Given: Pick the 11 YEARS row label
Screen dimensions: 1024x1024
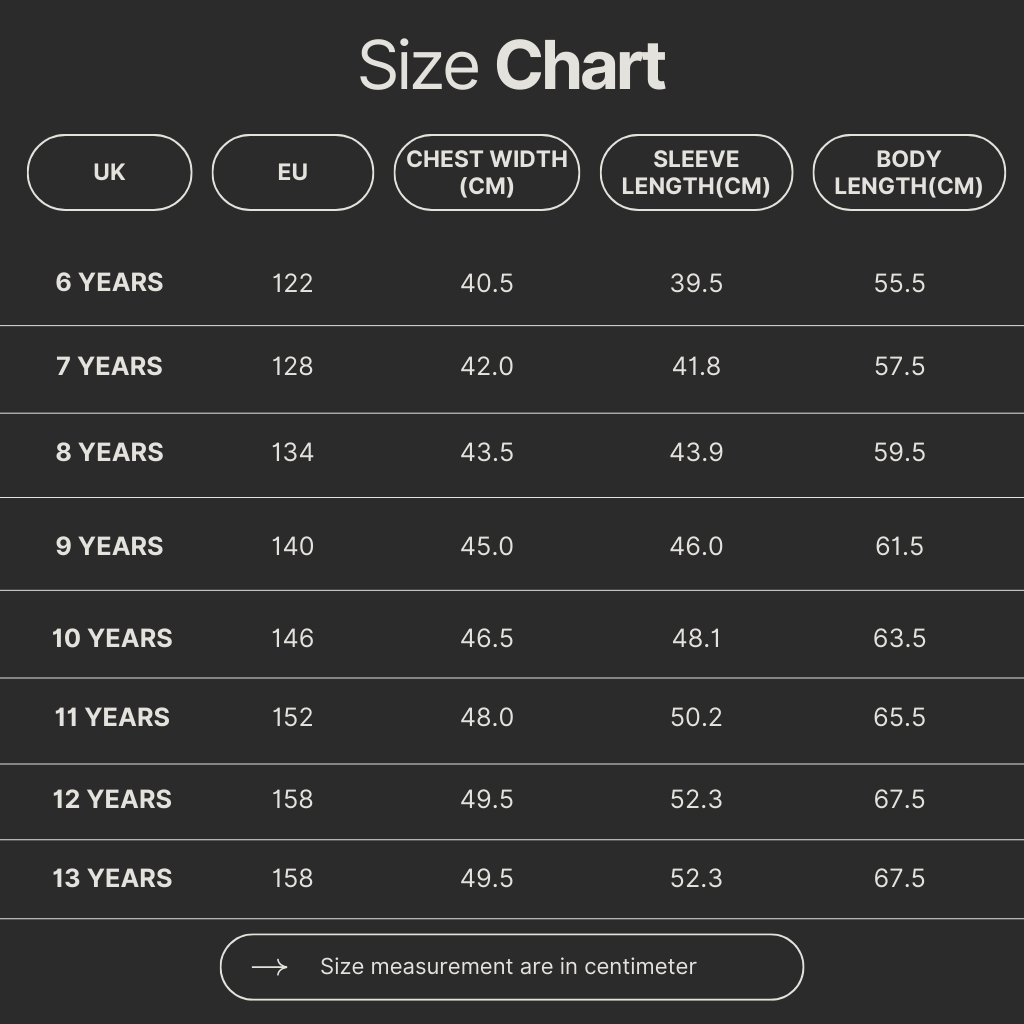Looking at the screenshot, I should [112, 717].
